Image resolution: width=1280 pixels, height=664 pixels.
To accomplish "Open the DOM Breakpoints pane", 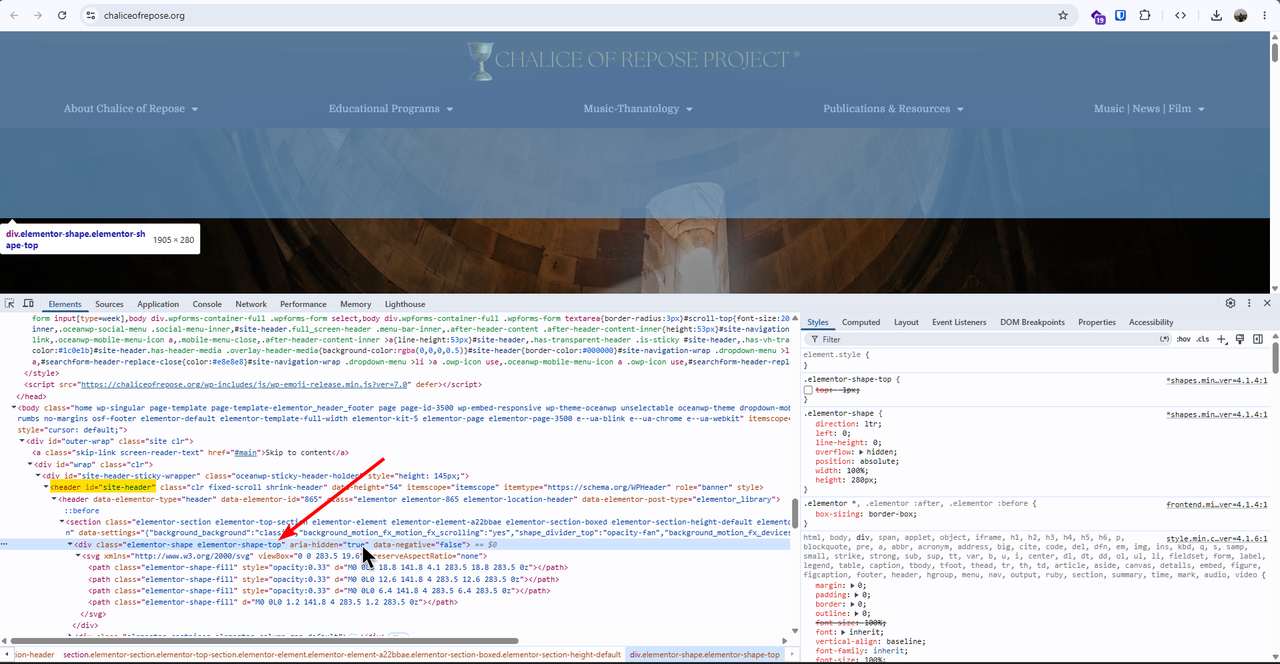I will point(1031,322).
